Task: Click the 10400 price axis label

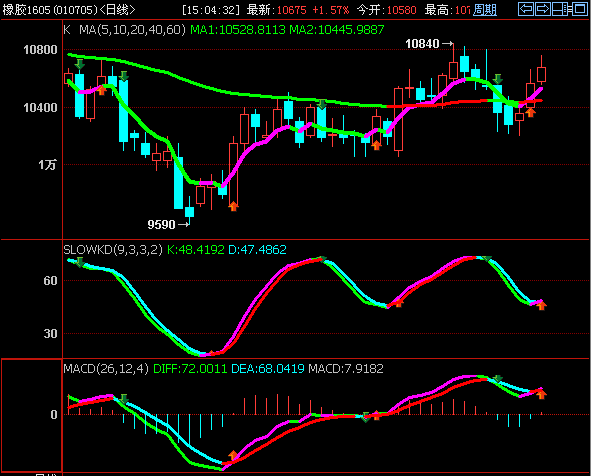Action: pos(40,108)
